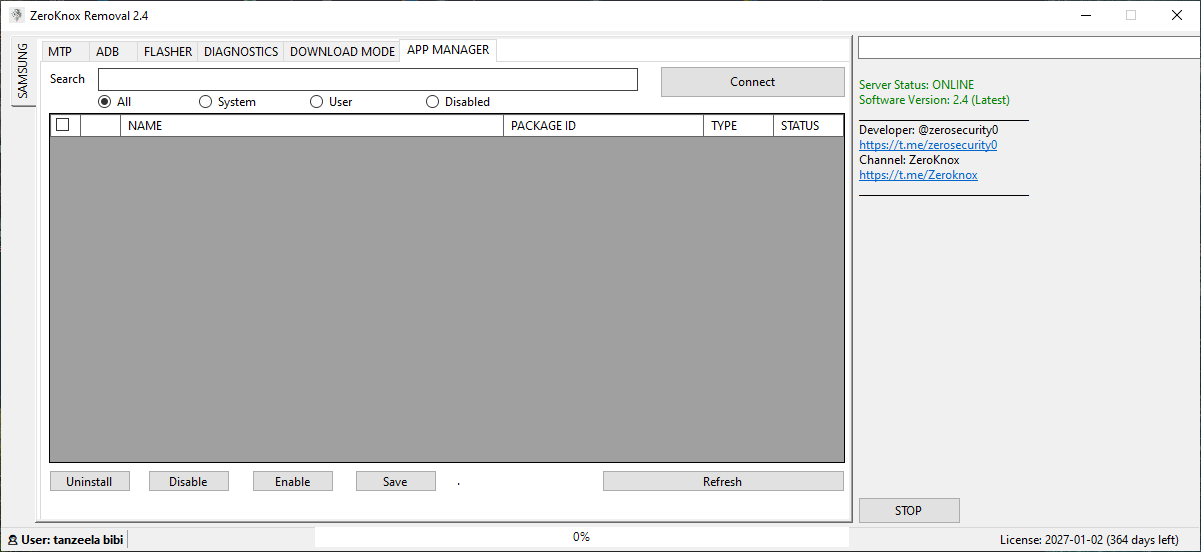Click the Channel: ZeroKnox text

(909, 160)
